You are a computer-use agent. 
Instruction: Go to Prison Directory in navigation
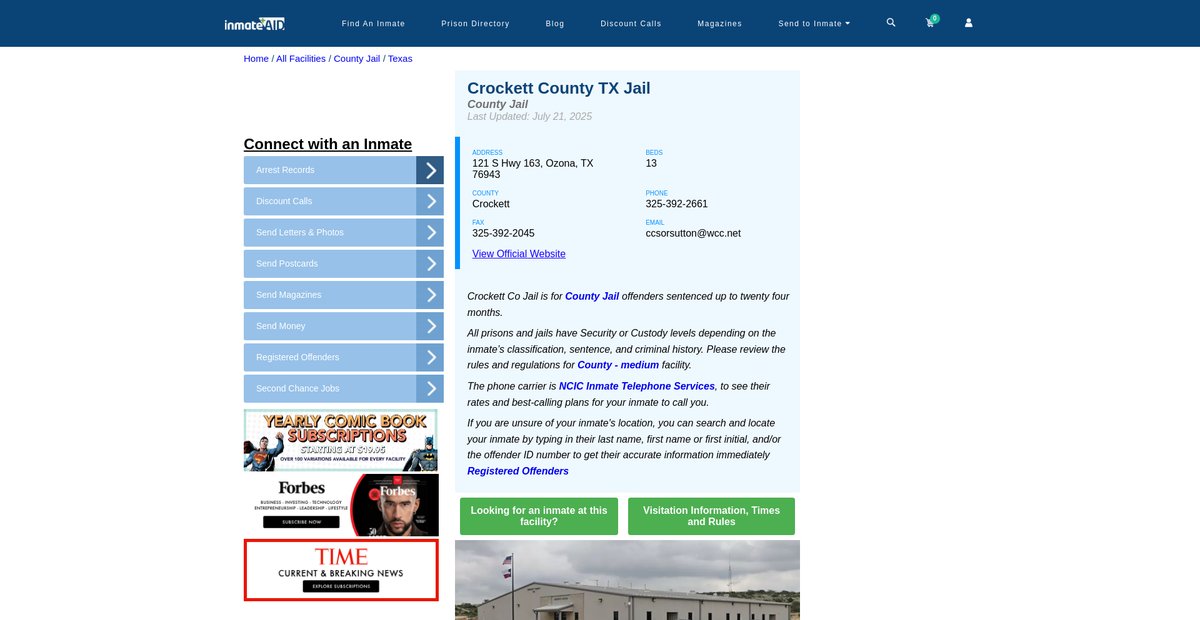(x=475, y=24)
